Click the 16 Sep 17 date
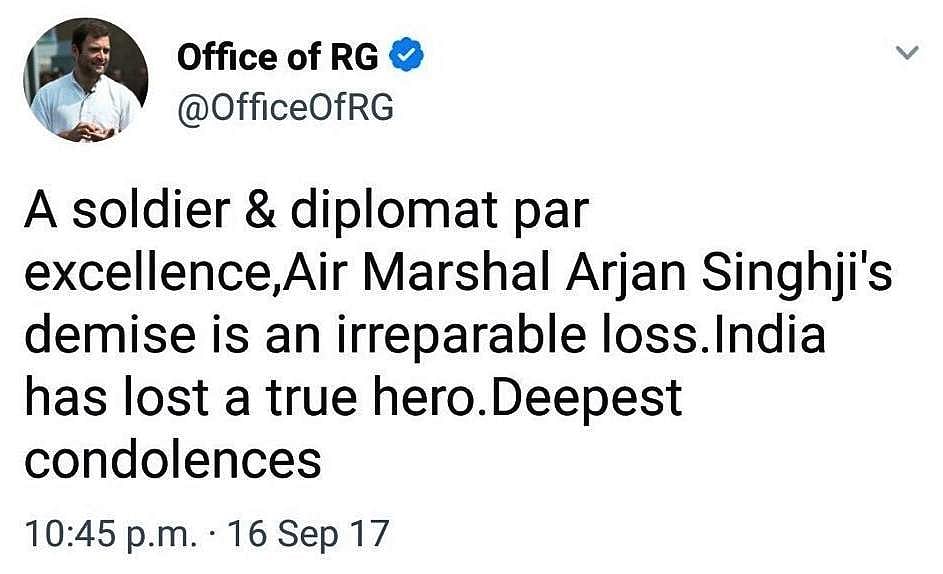The height and width of the screenshot is (574, 943). click(x=307, y=532)
